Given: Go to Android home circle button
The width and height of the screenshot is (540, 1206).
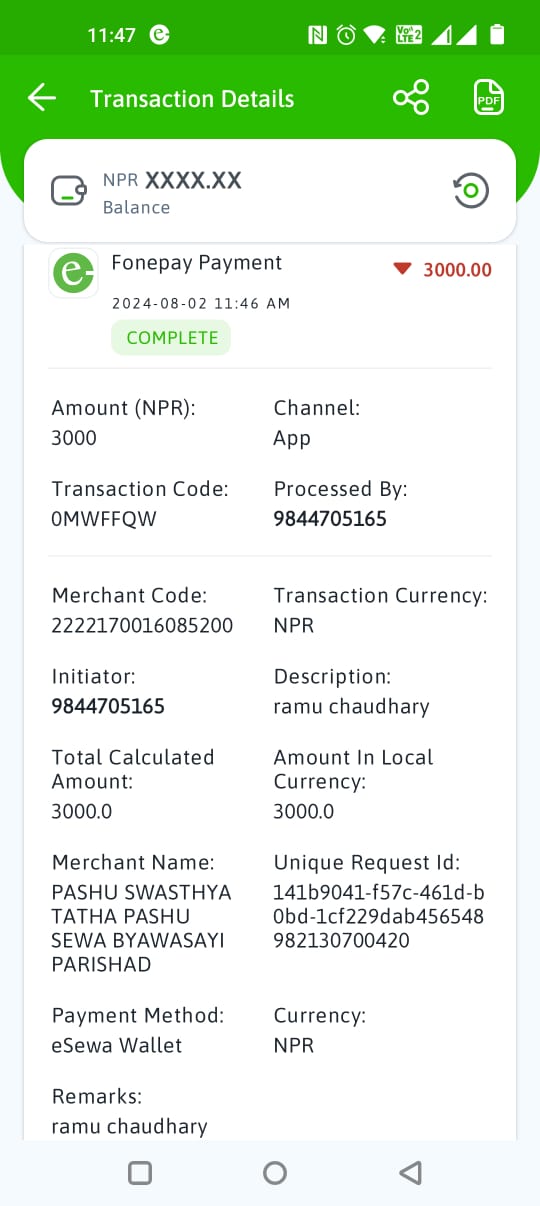Looking at the screenshot, I should click(274, 1173).
